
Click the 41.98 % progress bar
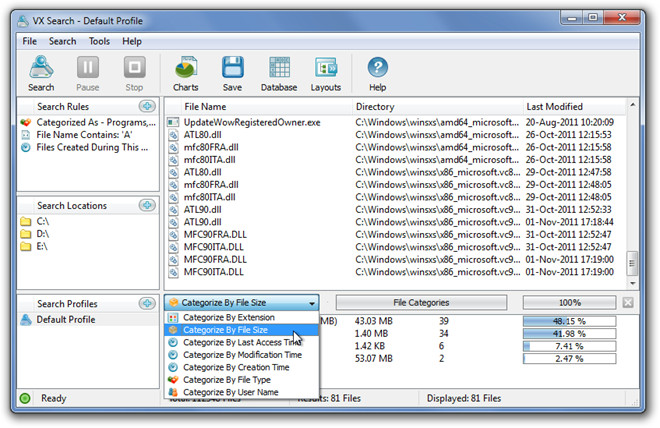click(570, 334)
